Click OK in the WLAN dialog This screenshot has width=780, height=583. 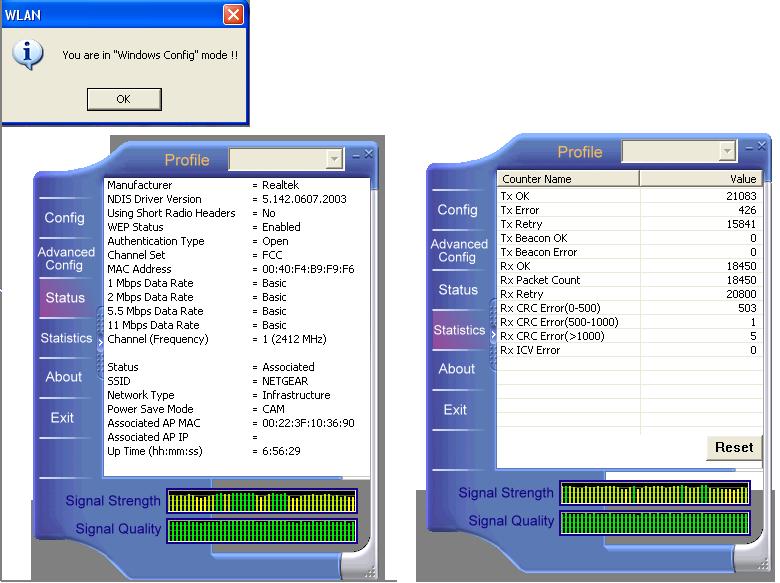click(124, 99)
